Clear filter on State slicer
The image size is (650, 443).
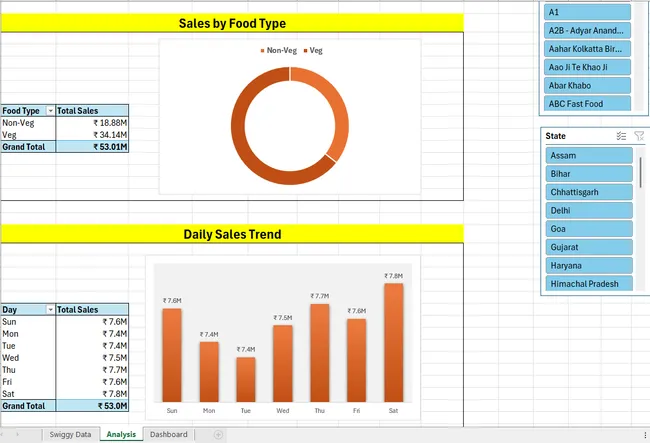pyautogui.click(x=639, y=136)
